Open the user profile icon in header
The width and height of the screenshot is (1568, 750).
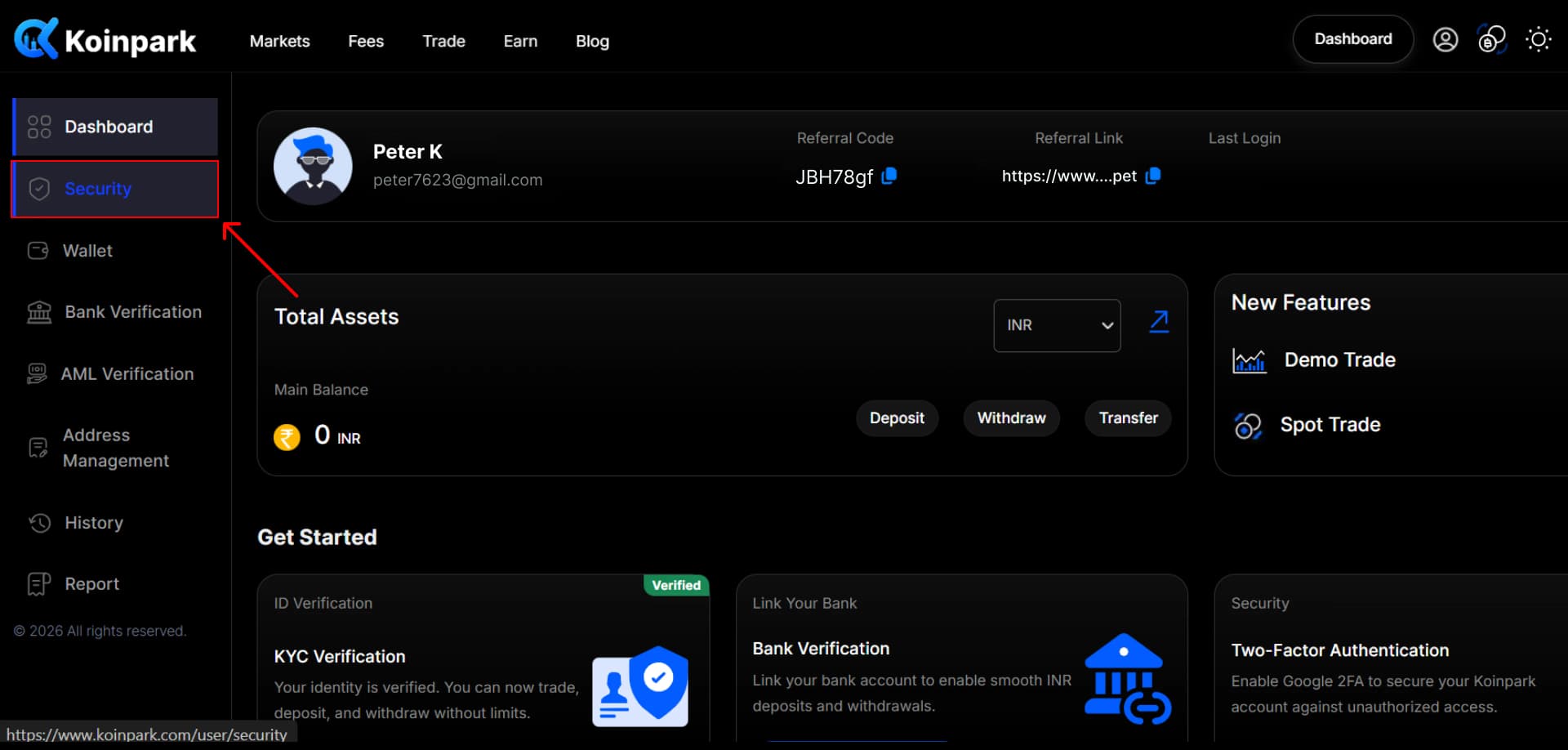(1445, 39)
